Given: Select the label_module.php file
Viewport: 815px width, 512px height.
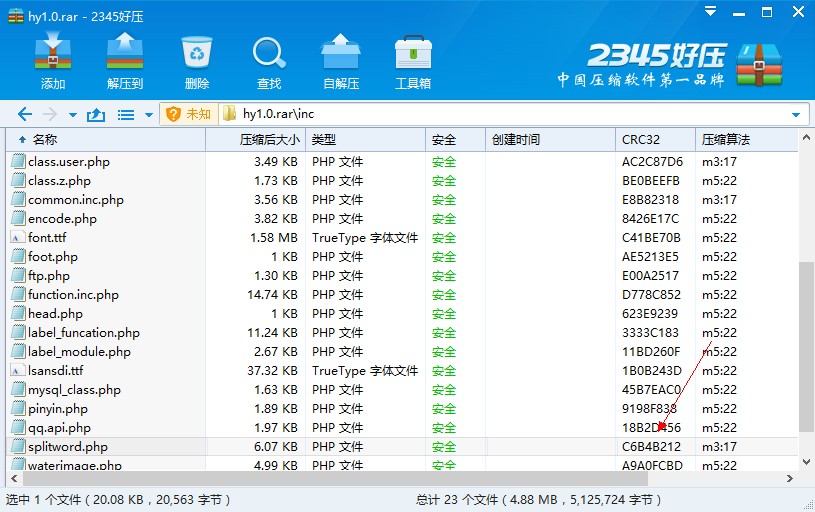Looking at the screenshot, I should coord(80,352).
